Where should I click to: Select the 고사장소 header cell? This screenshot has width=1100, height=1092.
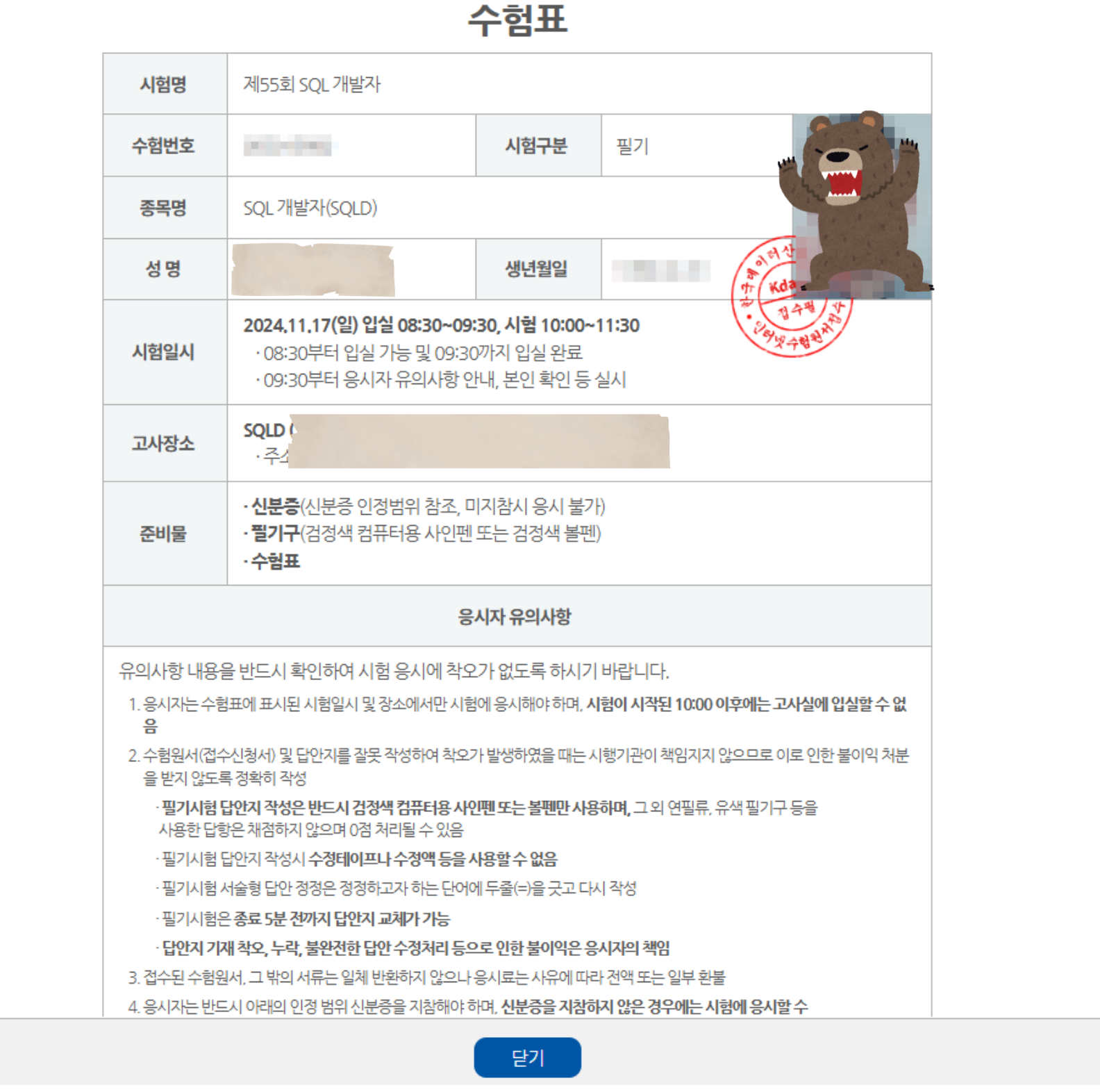[x=165, y=443]
